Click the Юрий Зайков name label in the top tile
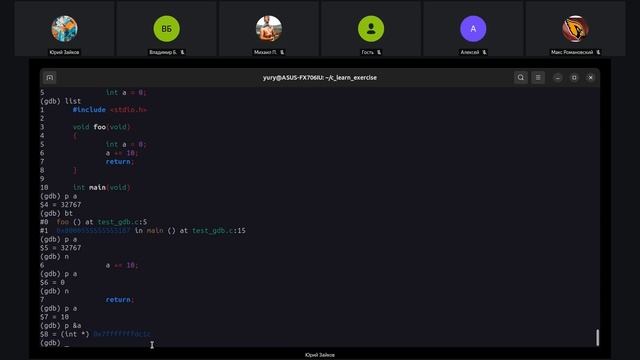640x360 pixels. tap(64, 52)
